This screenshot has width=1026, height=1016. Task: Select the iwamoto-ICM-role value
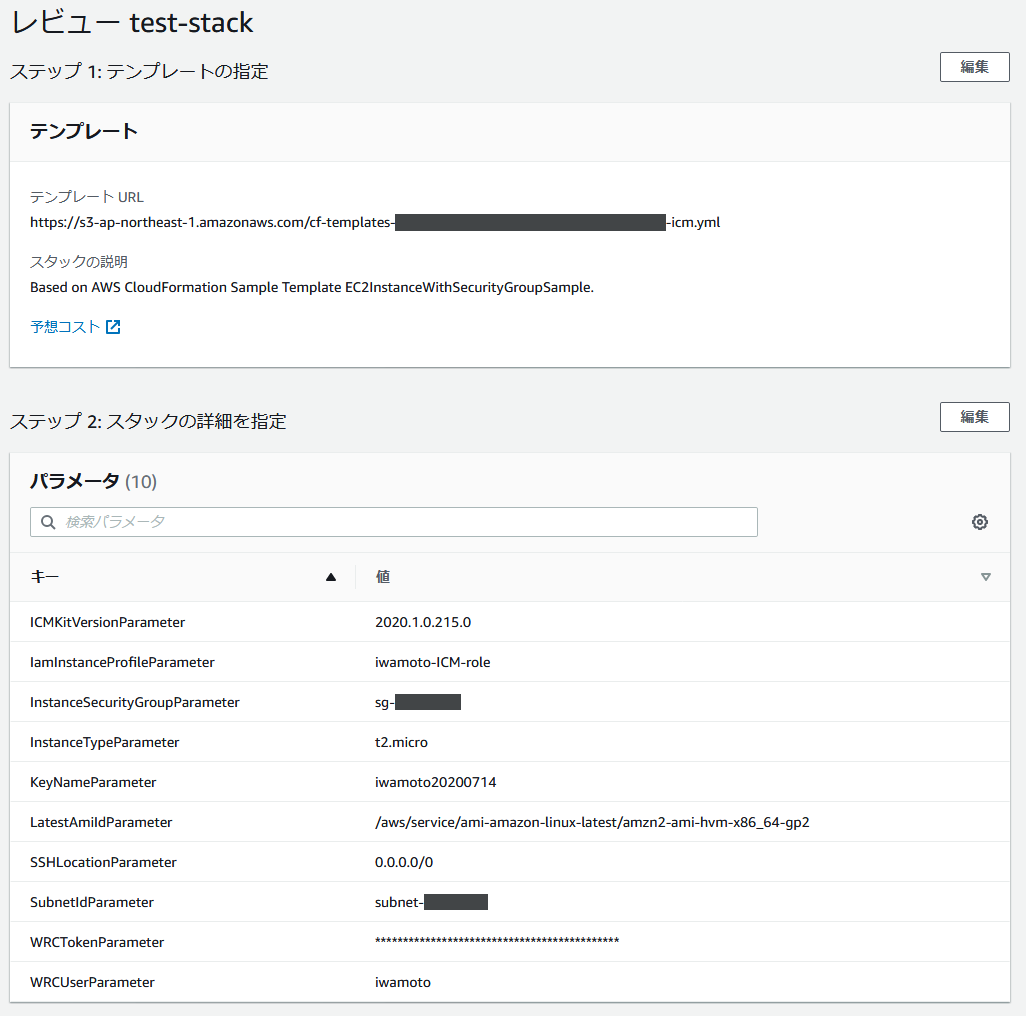[x=432, y=662]
